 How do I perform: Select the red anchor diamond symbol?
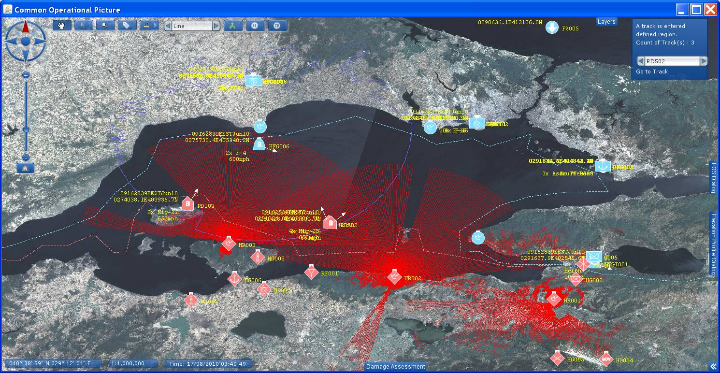[235, 278]
